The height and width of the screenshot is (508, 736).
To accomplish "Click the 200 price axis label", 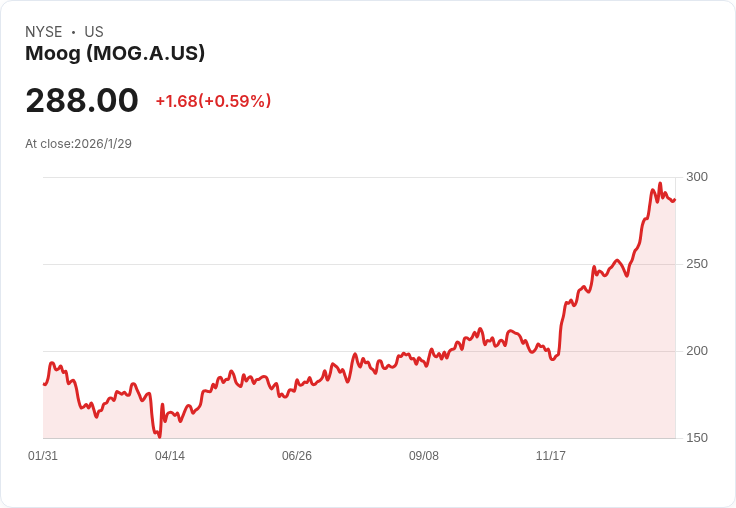I will 697,351.
